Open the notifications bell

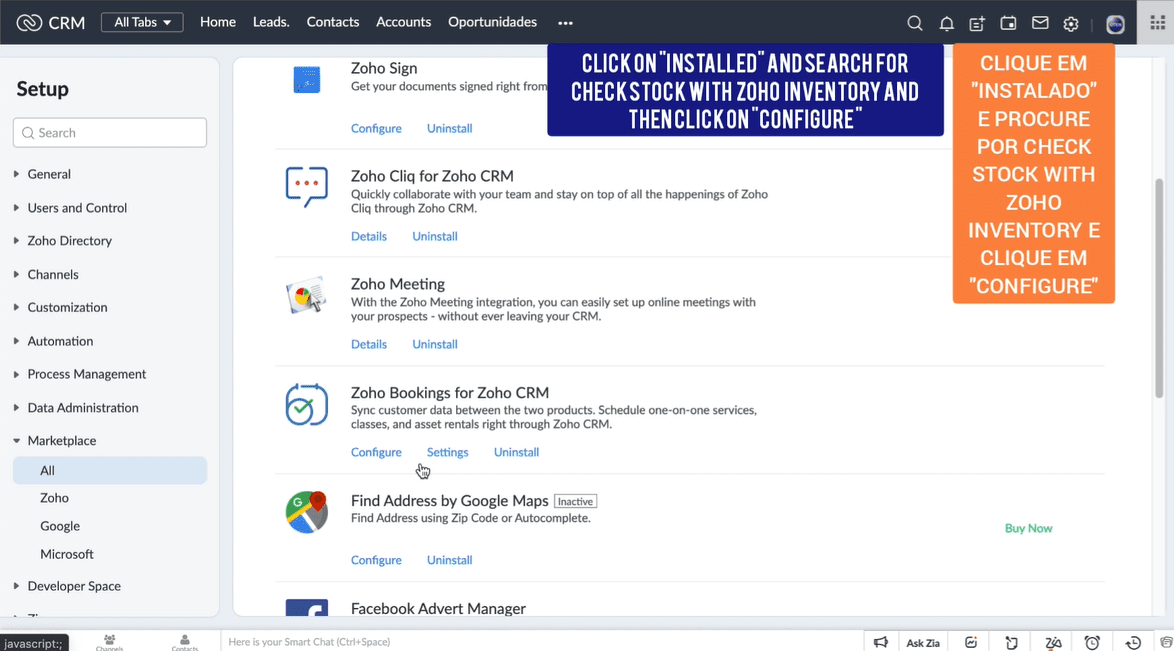point(946,23)
